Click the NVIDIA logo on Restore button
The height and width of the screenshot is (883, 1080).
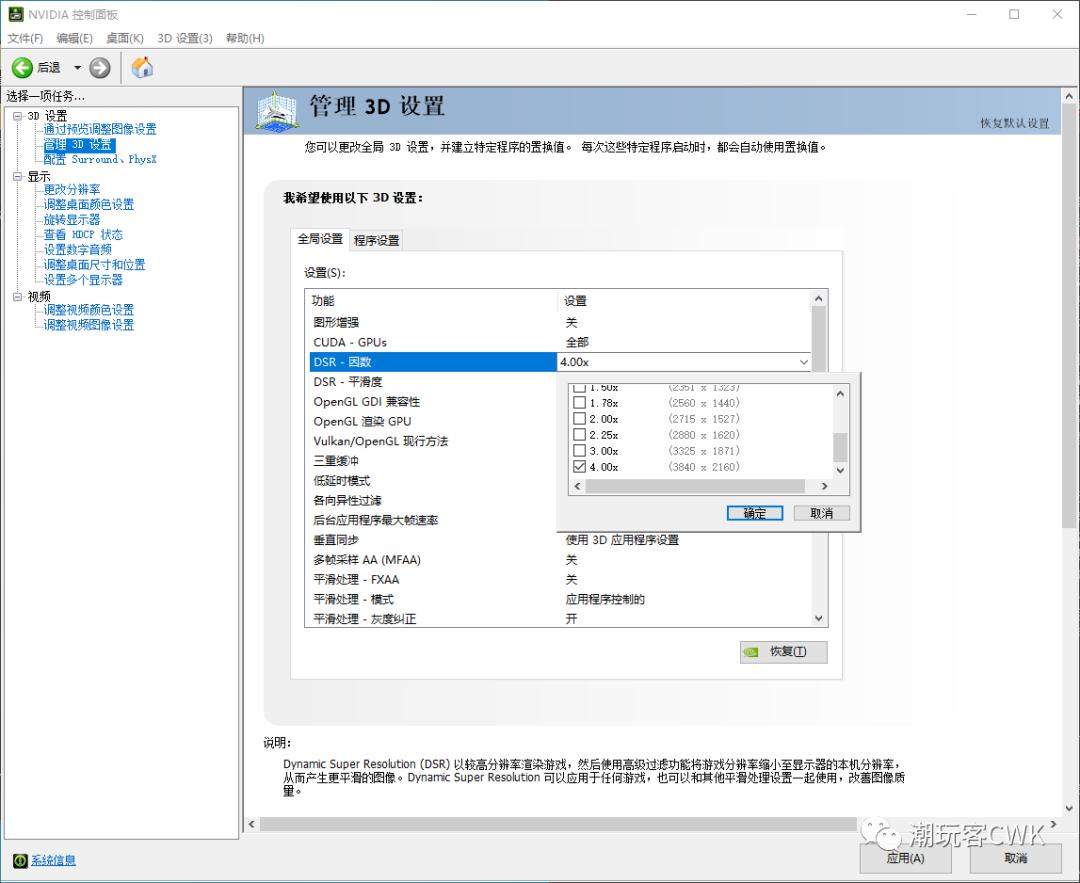(x=751, y=652)
